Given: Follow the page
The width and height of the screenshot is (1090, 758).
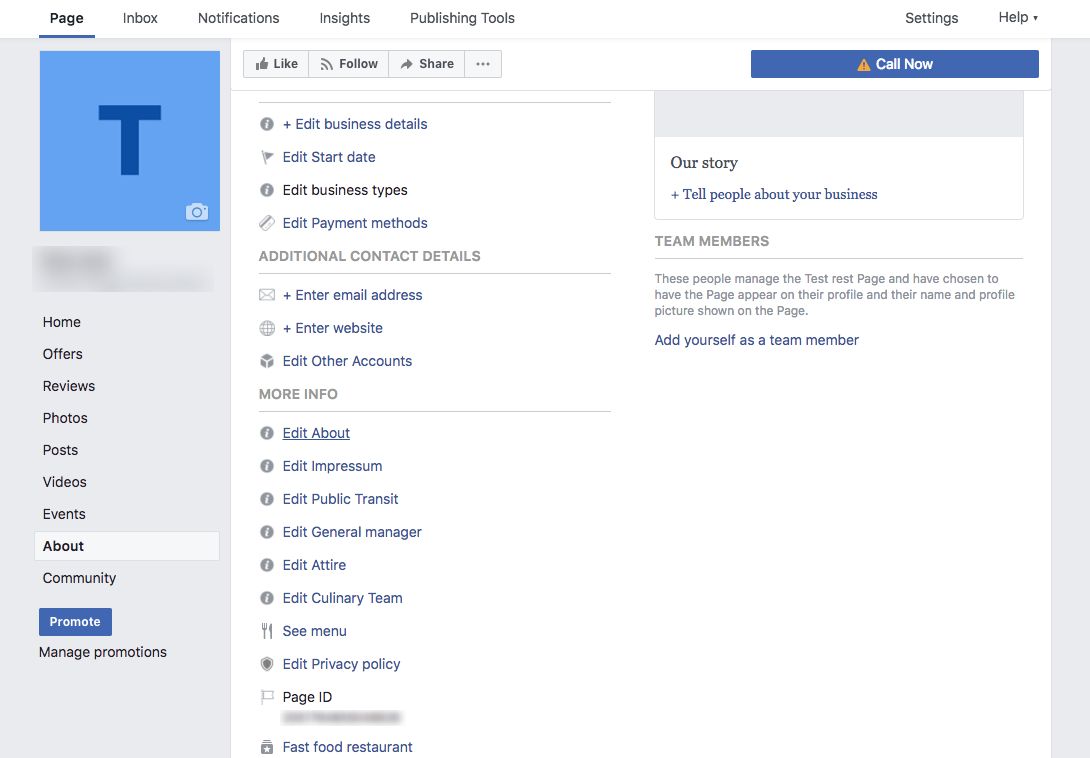Looking at the screenshot, I should [x=348, y=64].
